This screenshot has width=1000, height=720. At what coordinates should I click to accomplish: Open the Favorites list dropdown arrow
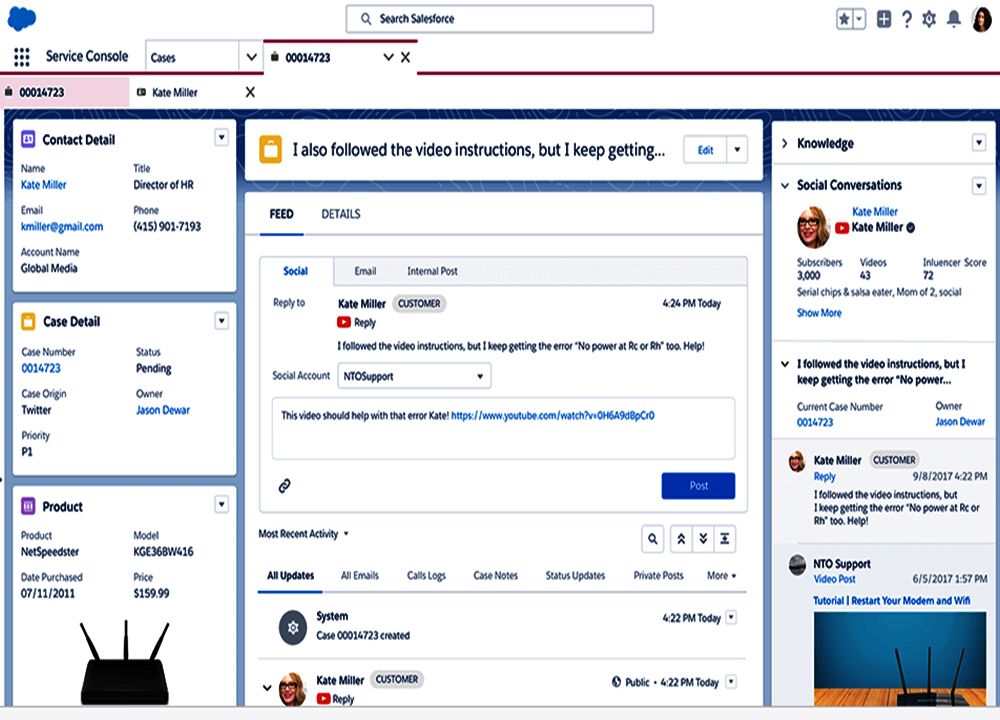click(859, 19)
